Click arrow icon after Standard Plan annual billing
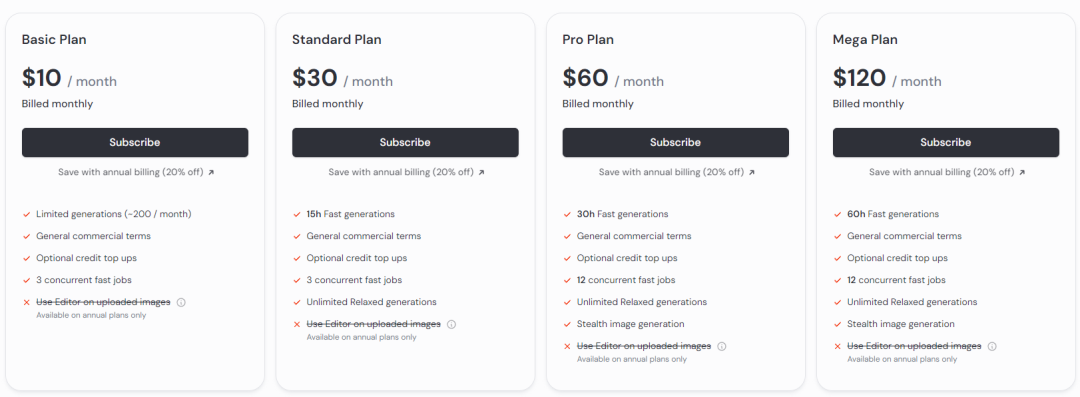This screenshot has height=397, width=1080. pos(481,172)
